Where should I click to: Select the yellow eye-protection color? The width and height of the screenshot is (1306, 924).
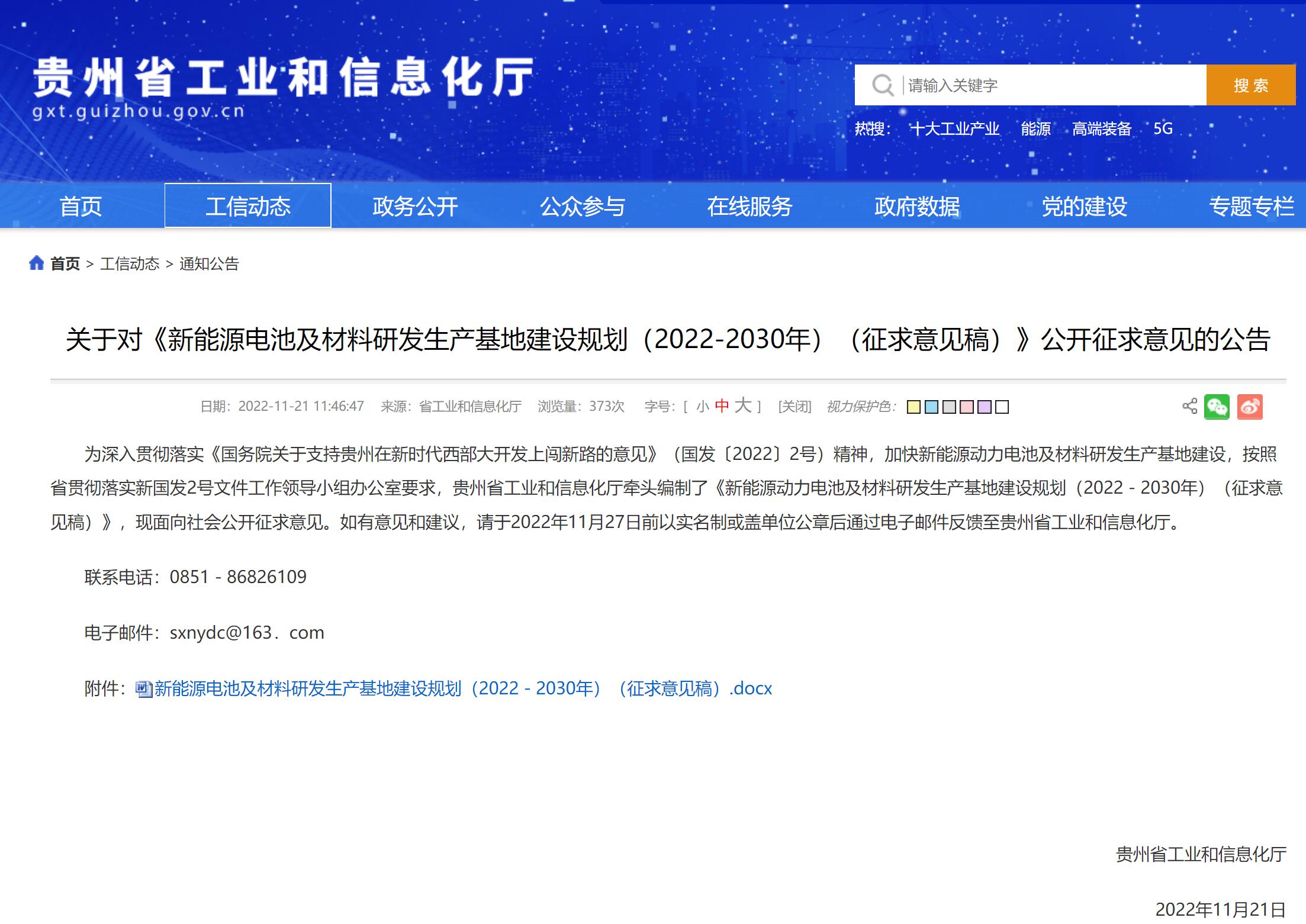coord(913,407)
